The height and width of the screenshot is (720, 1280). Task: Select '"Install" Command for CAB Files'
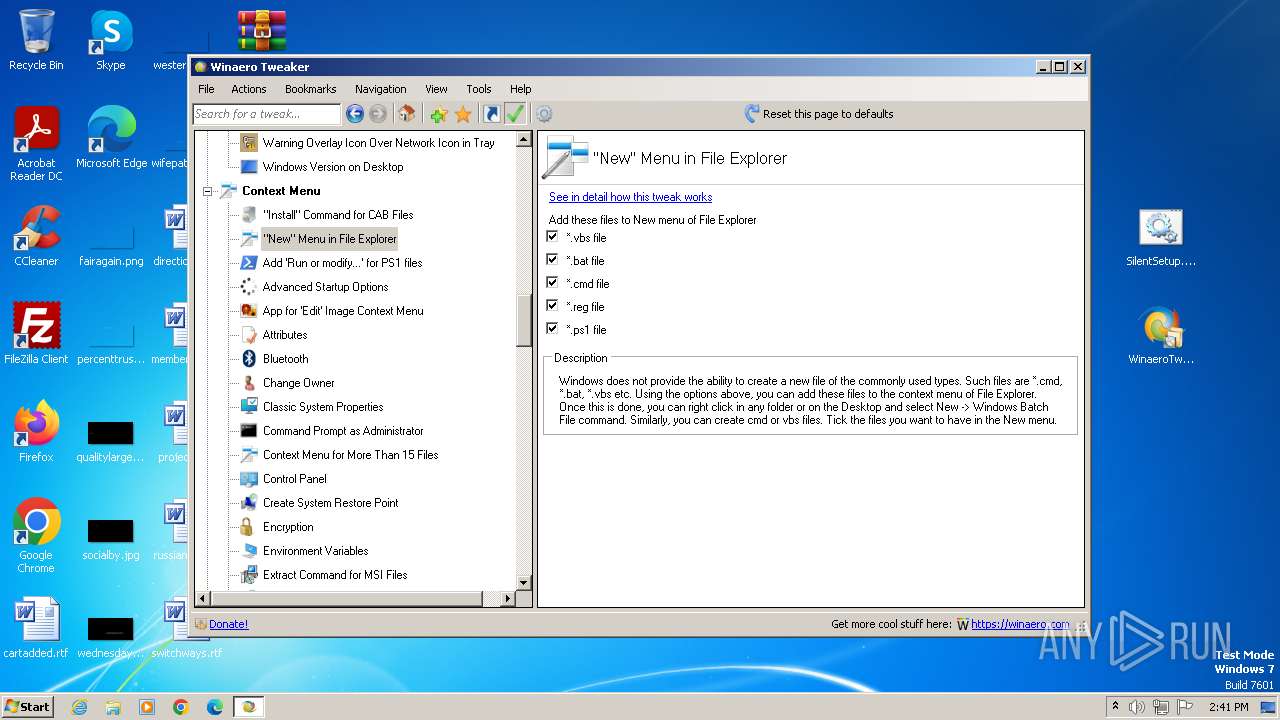[x=337, y=215]
